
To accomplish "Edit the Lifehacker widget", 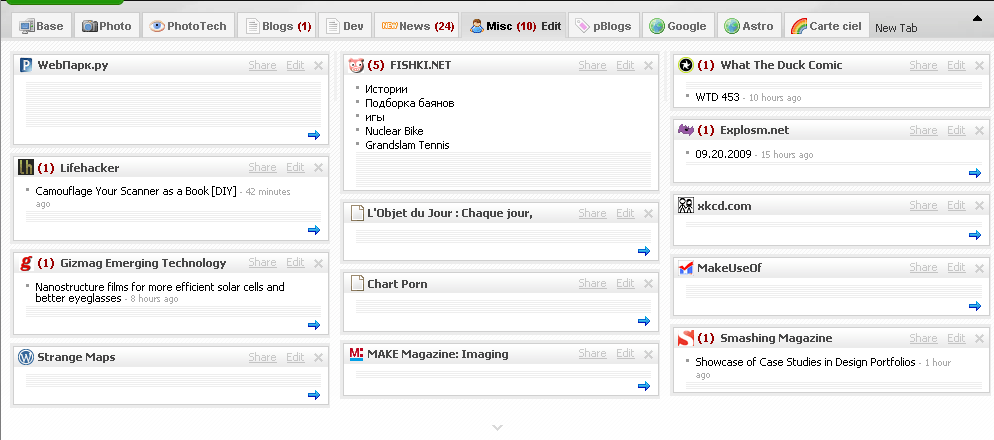I will (295, 167).
